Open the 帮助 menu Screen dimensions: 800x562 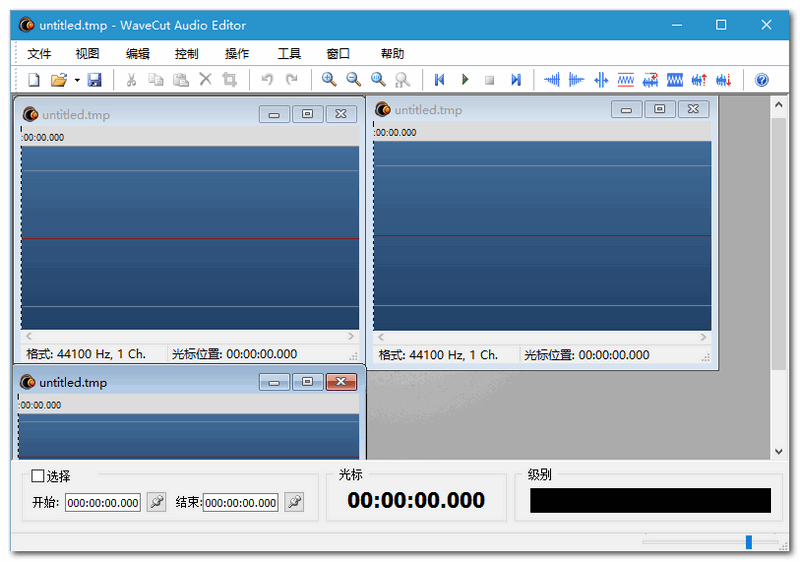[x=392, y=54]
